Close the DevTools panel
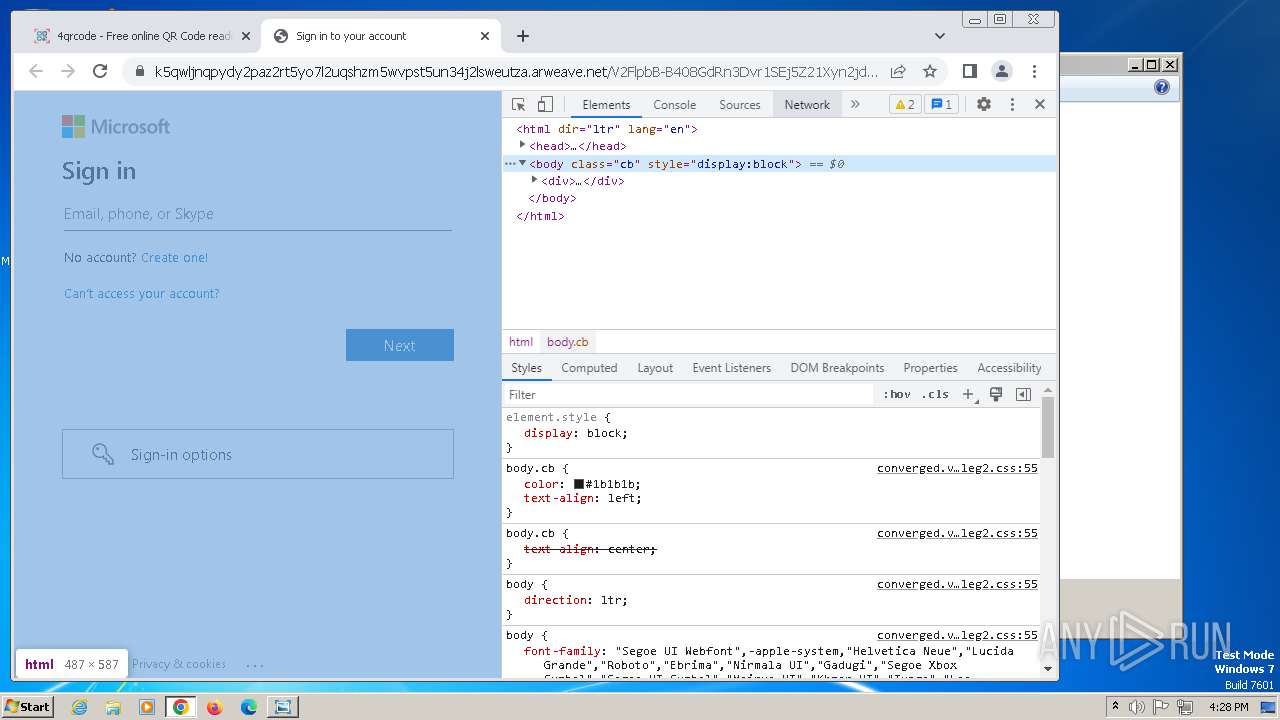The width and height of the screenshot is (1280, 720). (x=1039, y=104)
